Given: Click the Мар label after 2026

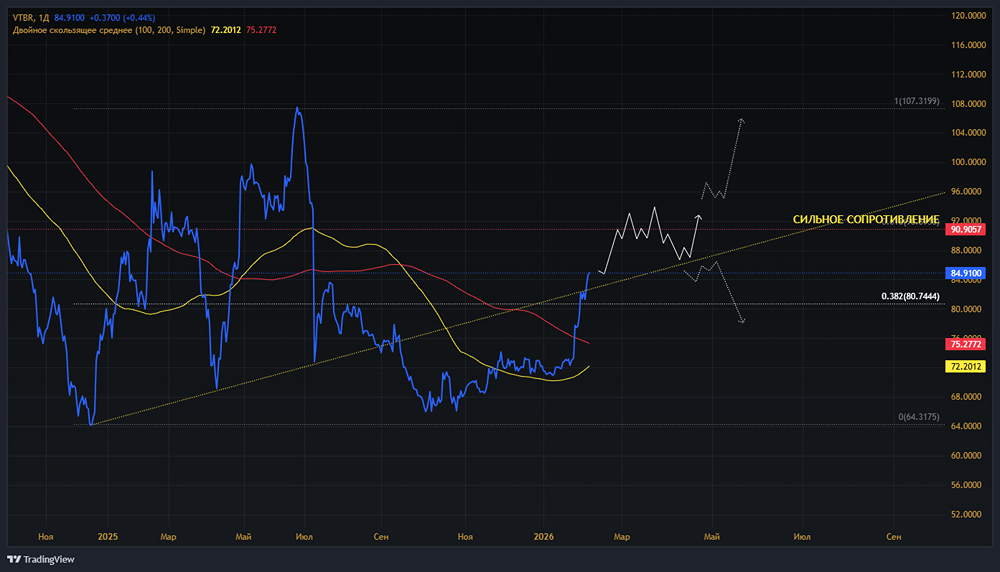Looking at the screenshot, I should 622,537.
